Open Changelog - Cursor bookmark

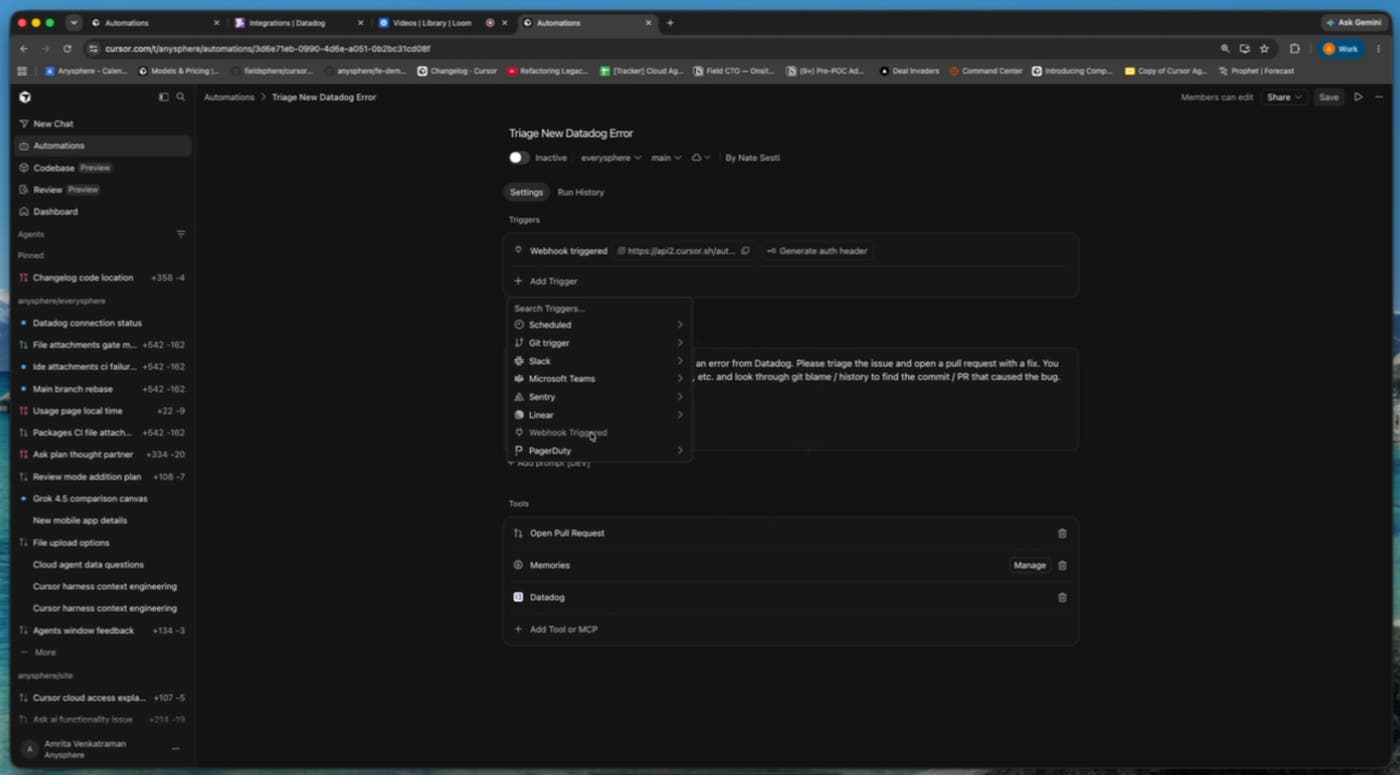tap(457, 71)
